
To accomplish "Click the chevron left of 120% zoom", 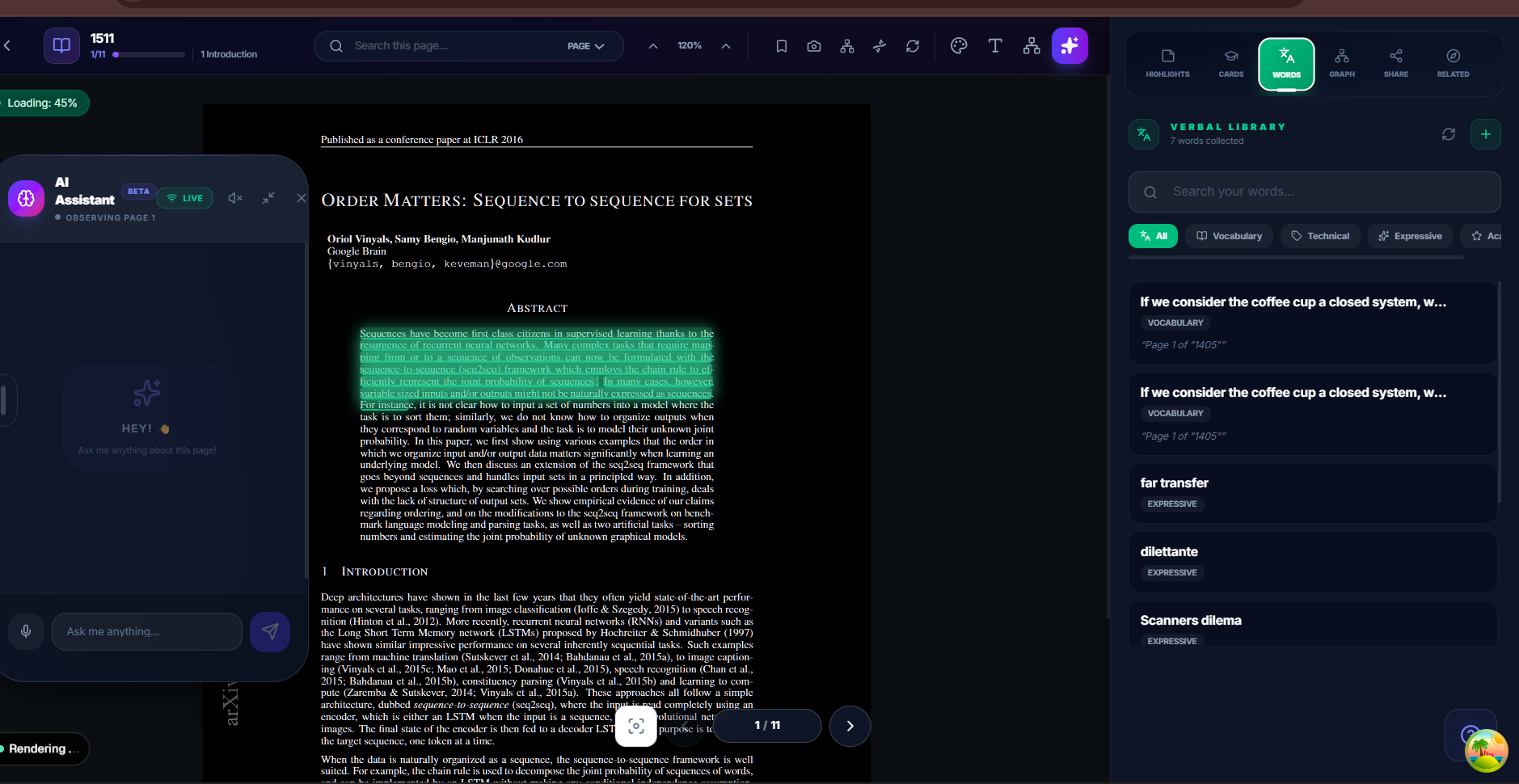I will (x=652, y=46).
